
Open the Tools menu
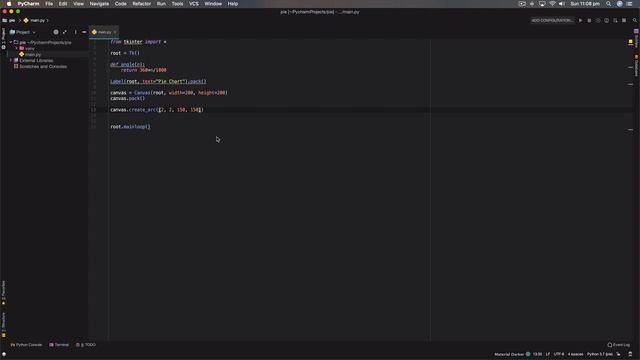click(177, 4)
